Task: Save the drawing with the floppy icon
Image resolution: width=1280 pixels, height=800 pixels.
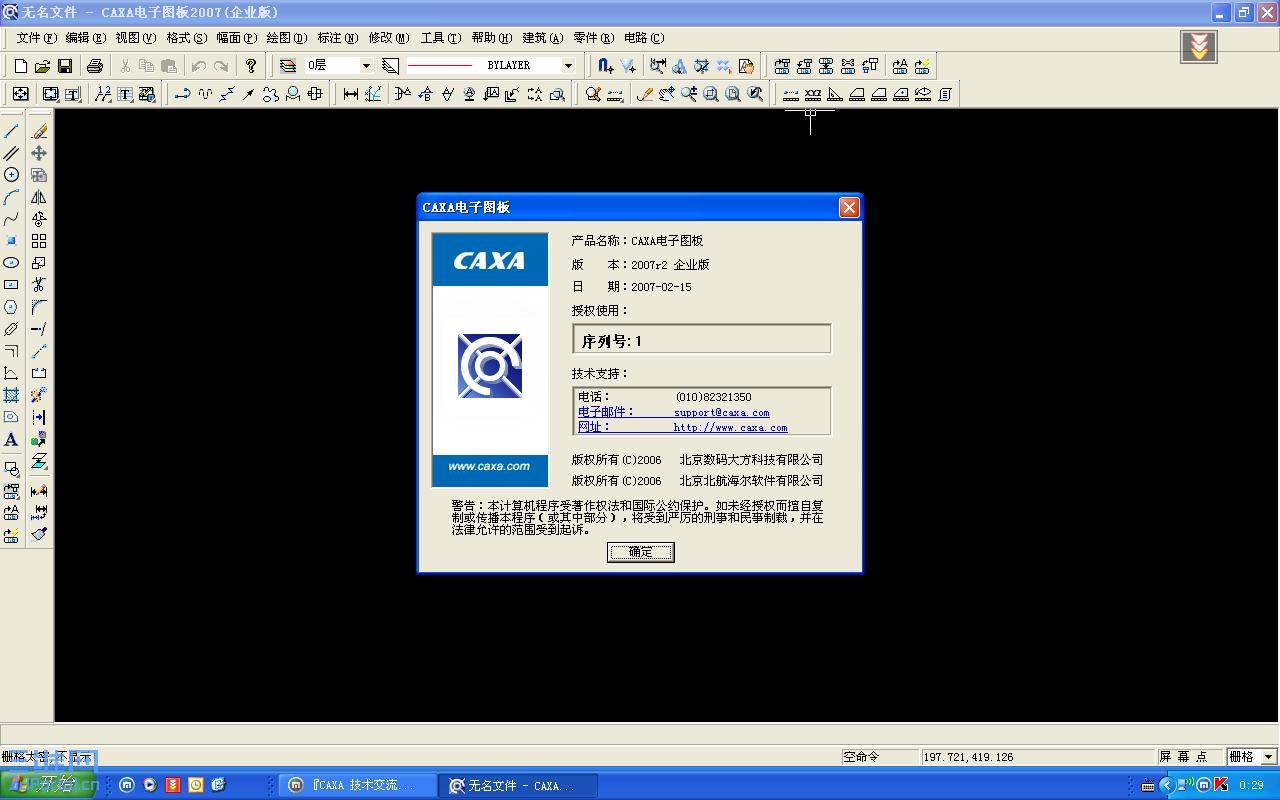Action: (65, 66)
